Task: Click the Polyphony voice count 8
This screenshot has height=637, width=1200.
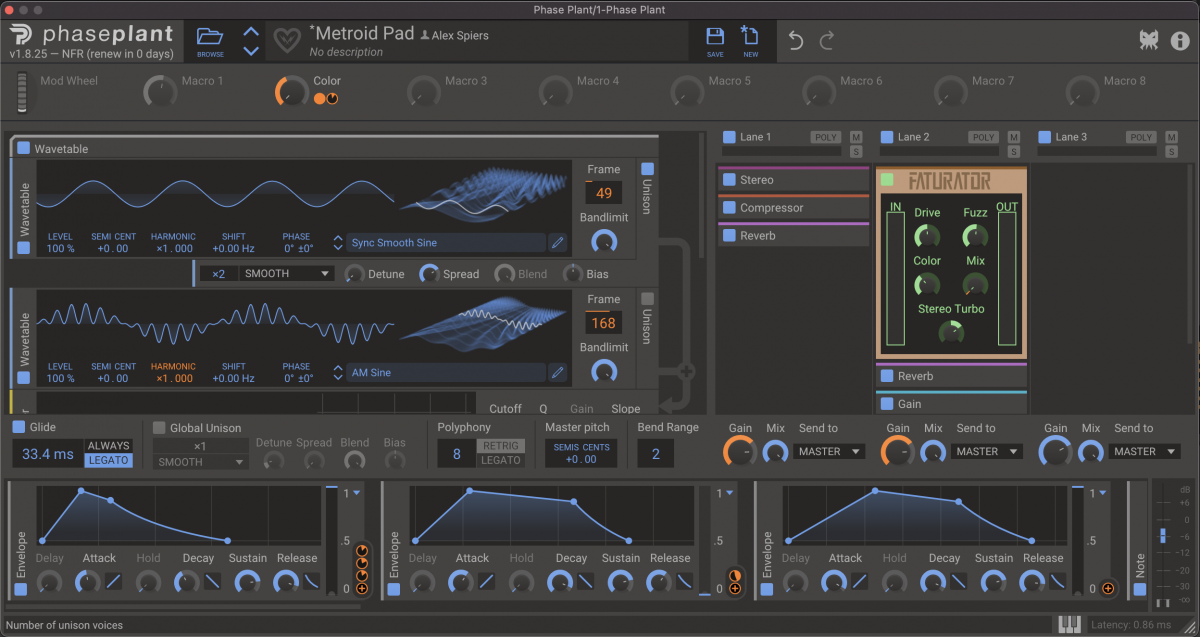Action: click(456, 453)
